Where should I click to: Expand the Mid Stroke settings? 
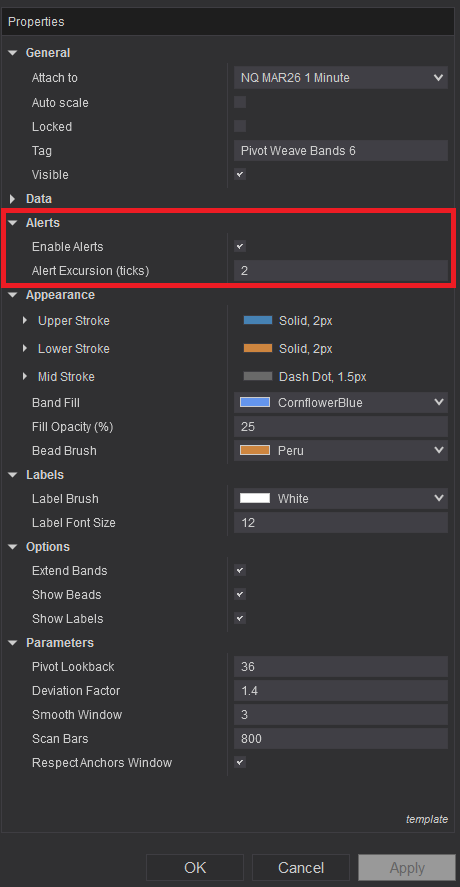[x=25, y=376]
